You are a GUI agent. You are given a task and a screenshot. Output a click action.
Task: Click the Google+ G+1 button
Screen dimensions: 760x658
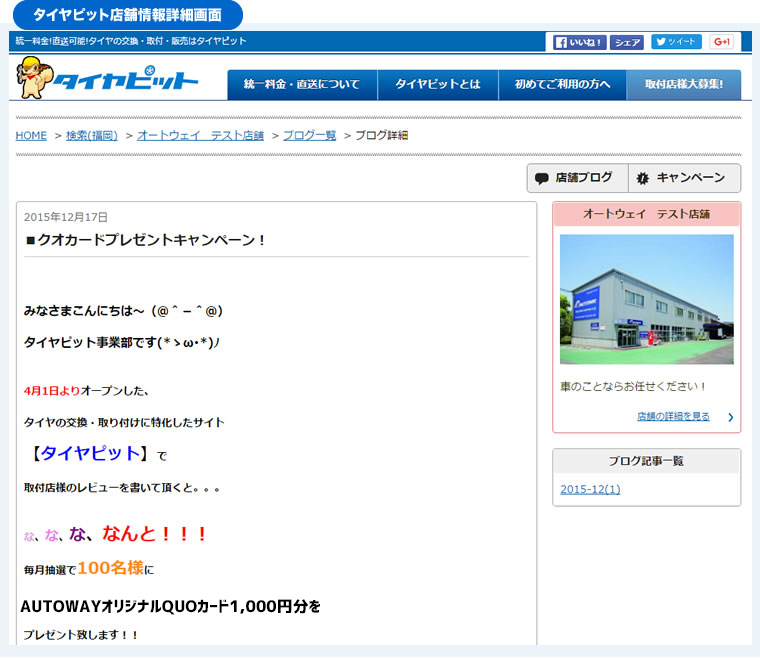(x=722, y=42)
